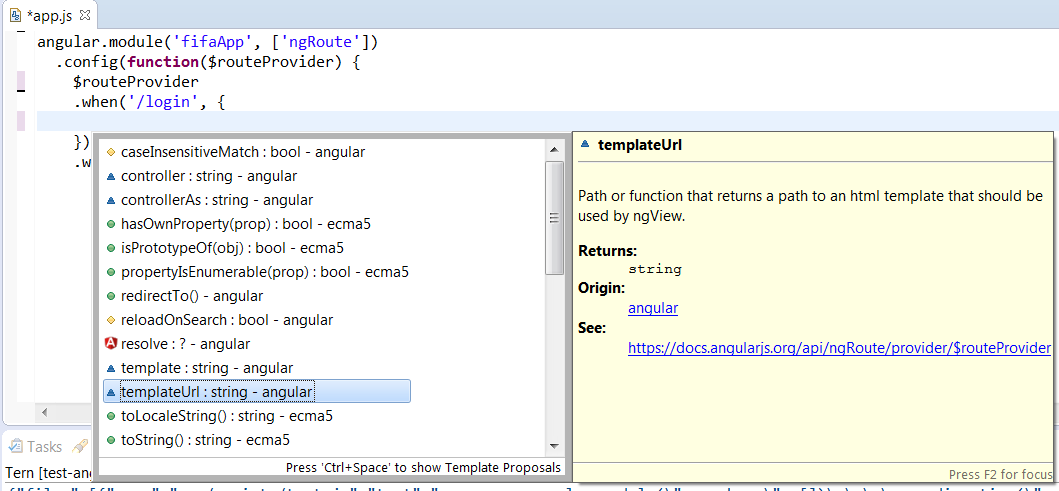The image size is (1059, 491).
Task: Click the green circle icon next to hasOwnProperty
Action: point(111,225)
